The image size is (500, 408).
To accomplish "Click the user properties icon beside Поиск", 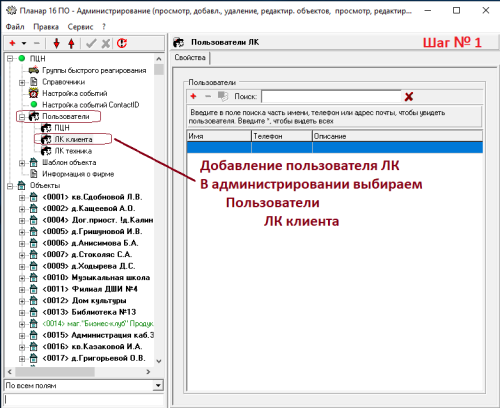I will tap(223, 96).
